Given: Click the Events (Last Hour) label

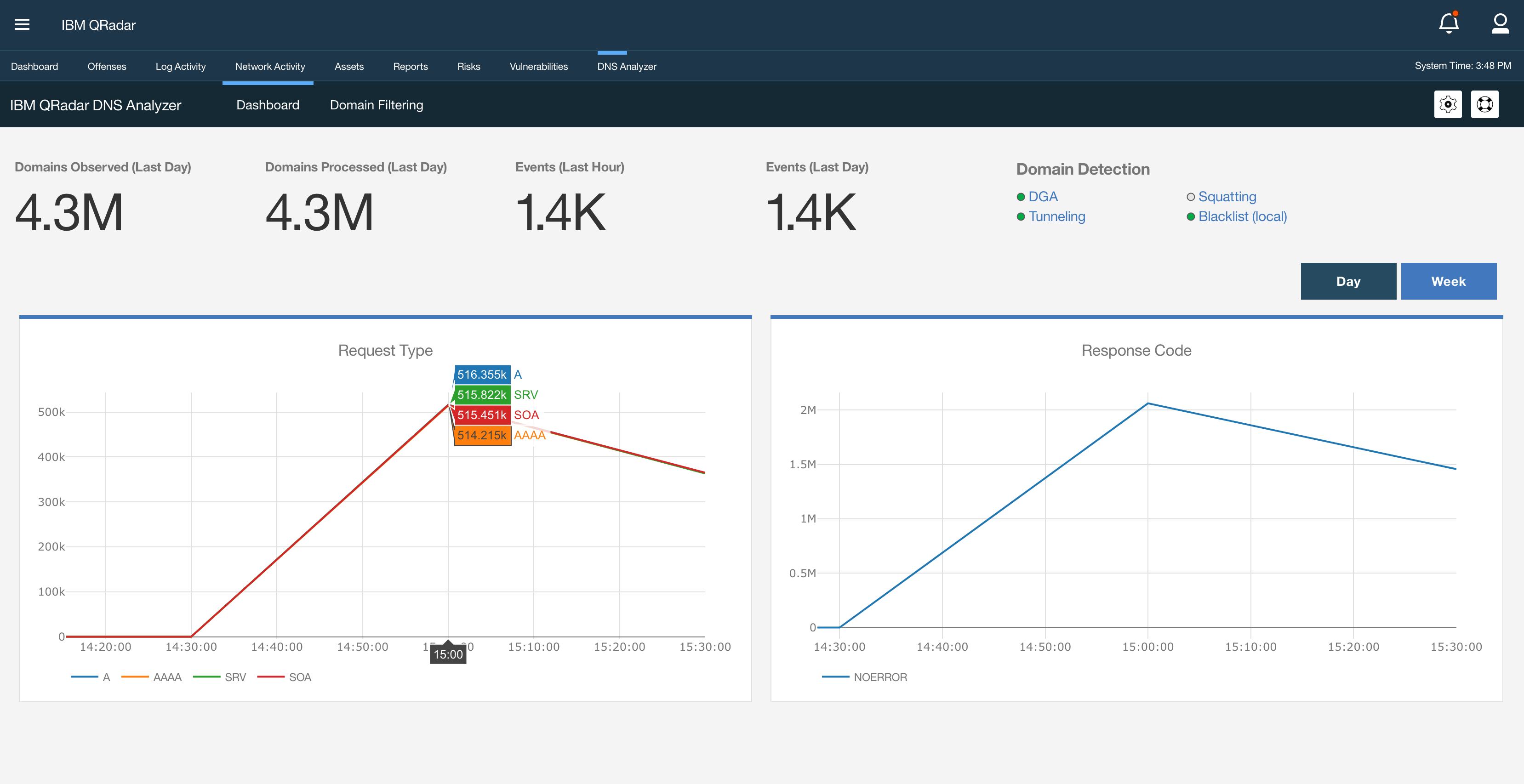Looking at the screenshot, I should [570, 167].
